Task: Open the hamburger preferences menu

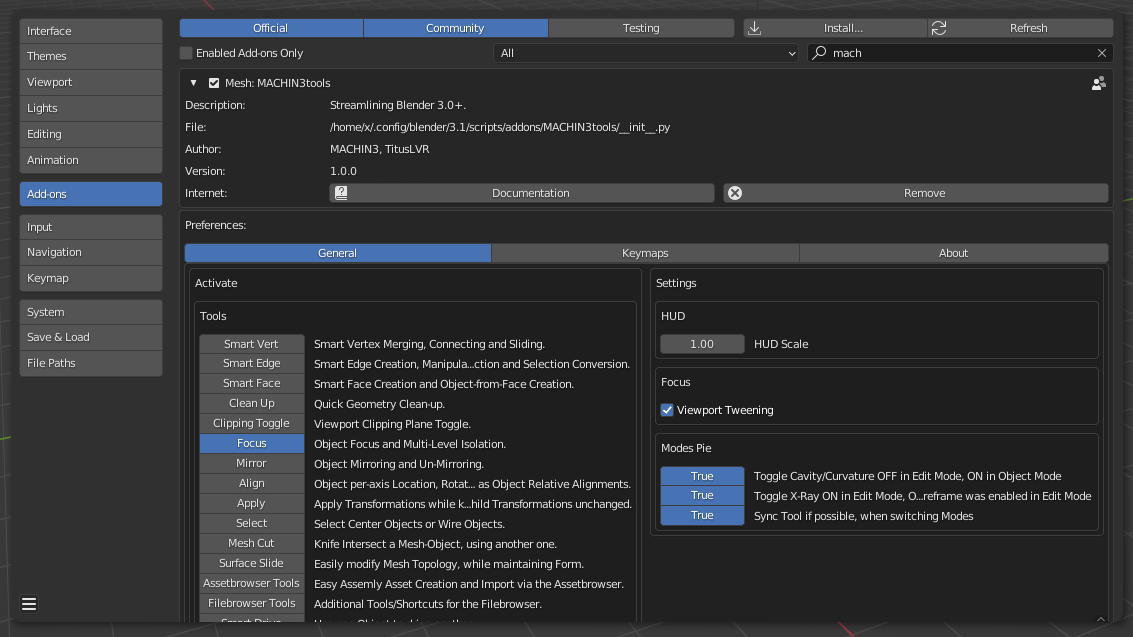Action: [29, 604]
